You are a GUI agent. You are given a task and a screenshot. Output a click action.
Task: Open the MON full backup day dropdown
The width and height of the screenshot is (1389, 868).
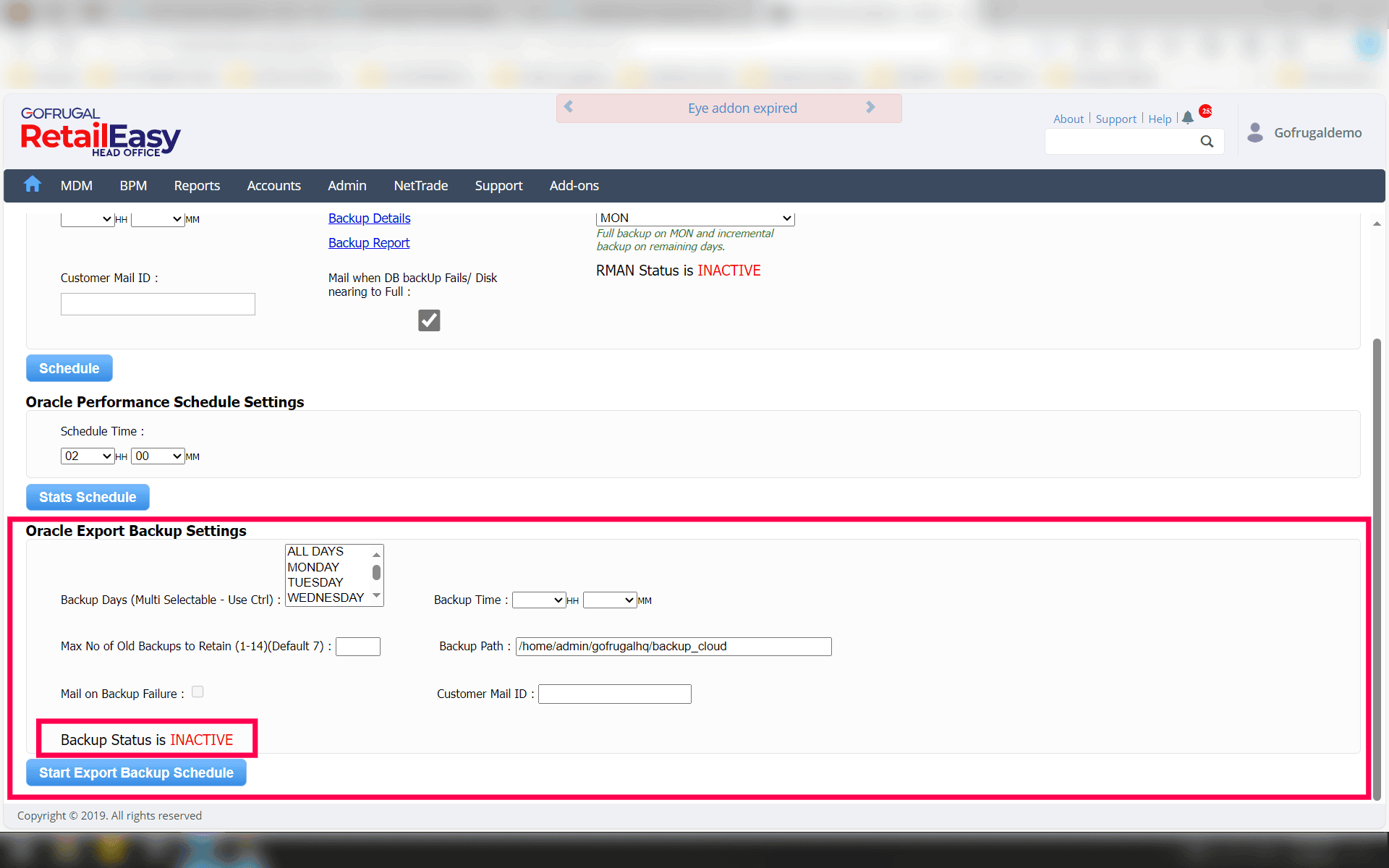coord(695,218)
